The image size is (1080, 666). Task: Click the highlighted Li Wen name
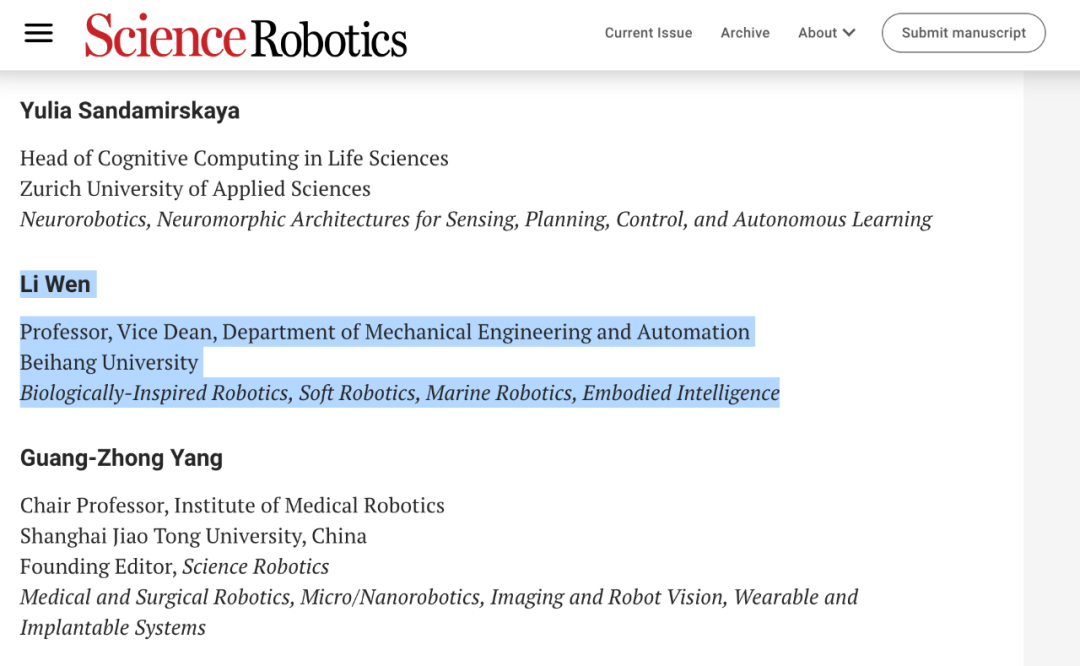point(55,284)
